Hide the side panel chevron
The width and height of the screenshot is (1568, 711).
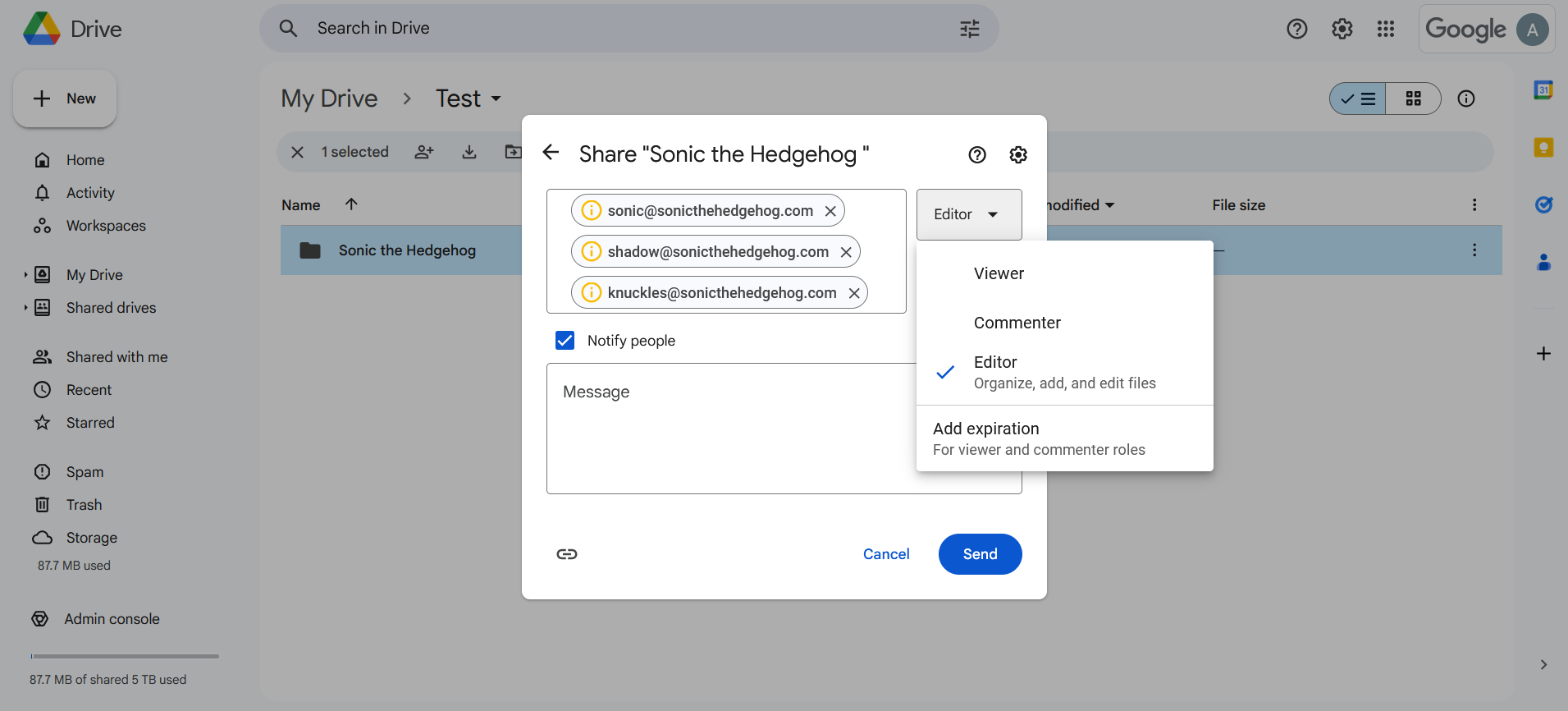1543,664
